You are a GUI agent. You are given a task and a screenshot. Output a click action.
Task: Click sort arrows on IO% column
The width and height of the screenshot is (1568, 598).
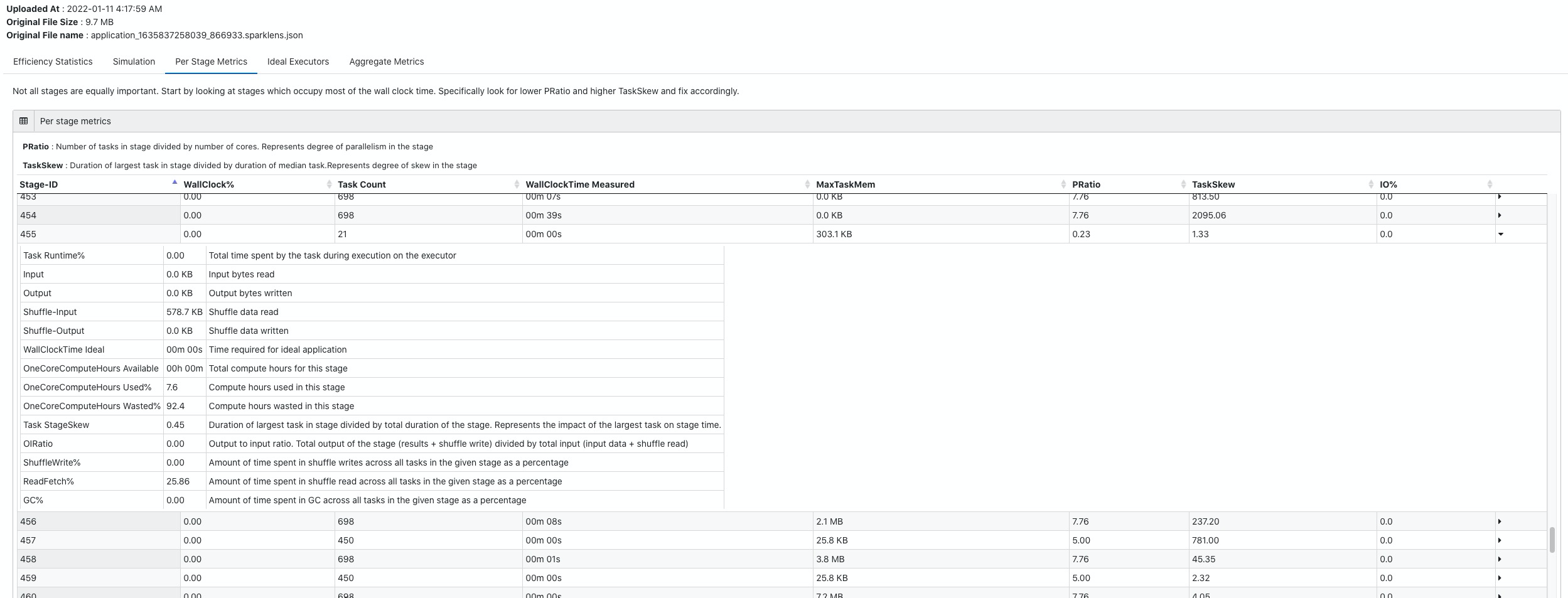point(1490,184)
